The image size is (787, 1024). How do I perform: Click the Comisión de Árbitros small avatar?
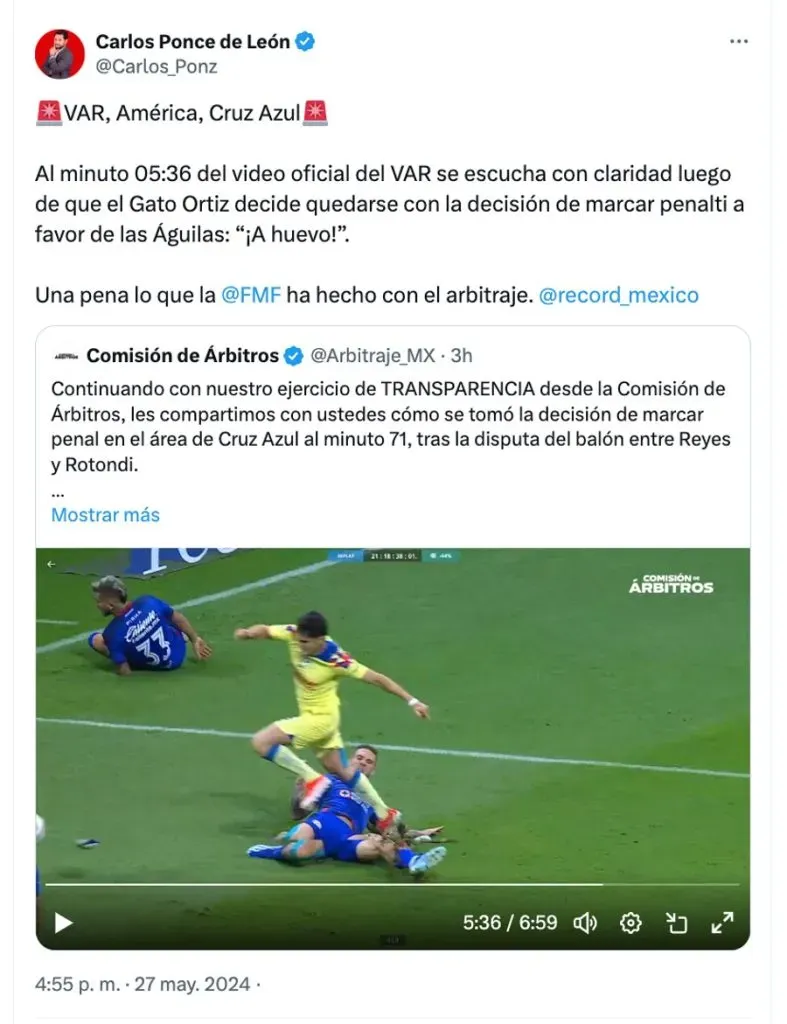click(x=67, y=356)
